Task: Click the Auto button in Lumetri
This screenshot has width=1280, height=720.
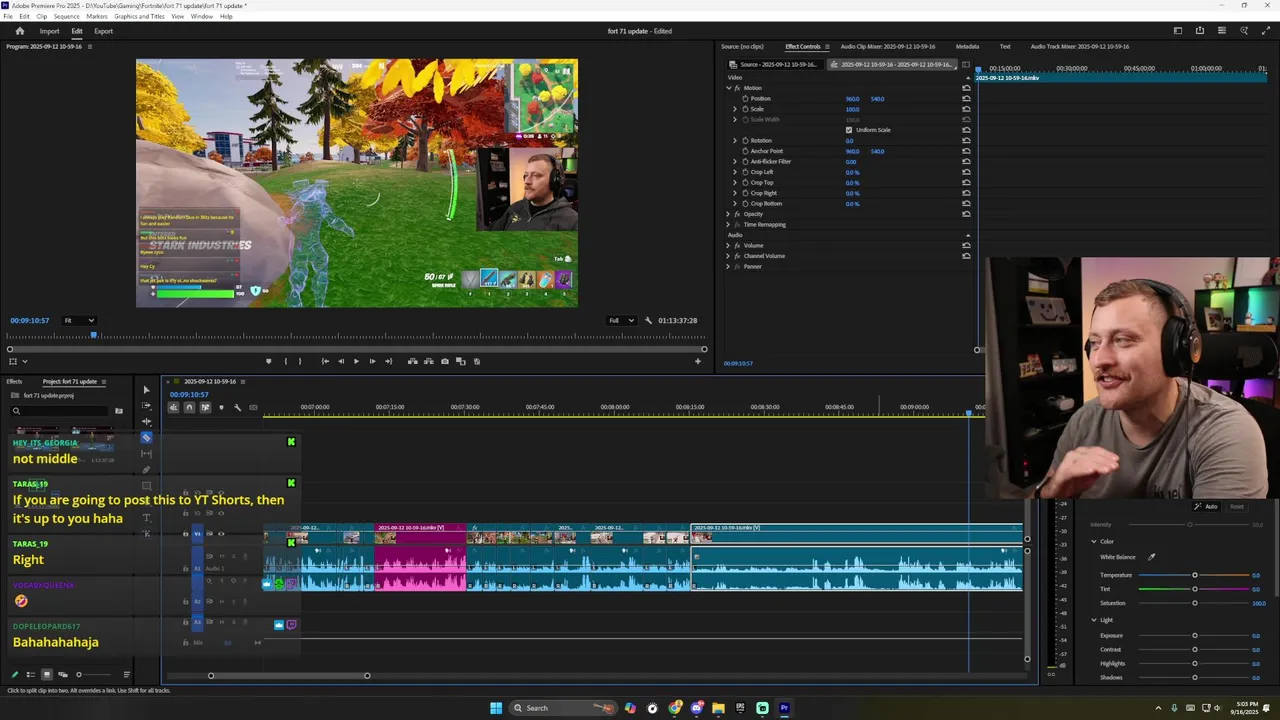Action: pos(1207,507)
